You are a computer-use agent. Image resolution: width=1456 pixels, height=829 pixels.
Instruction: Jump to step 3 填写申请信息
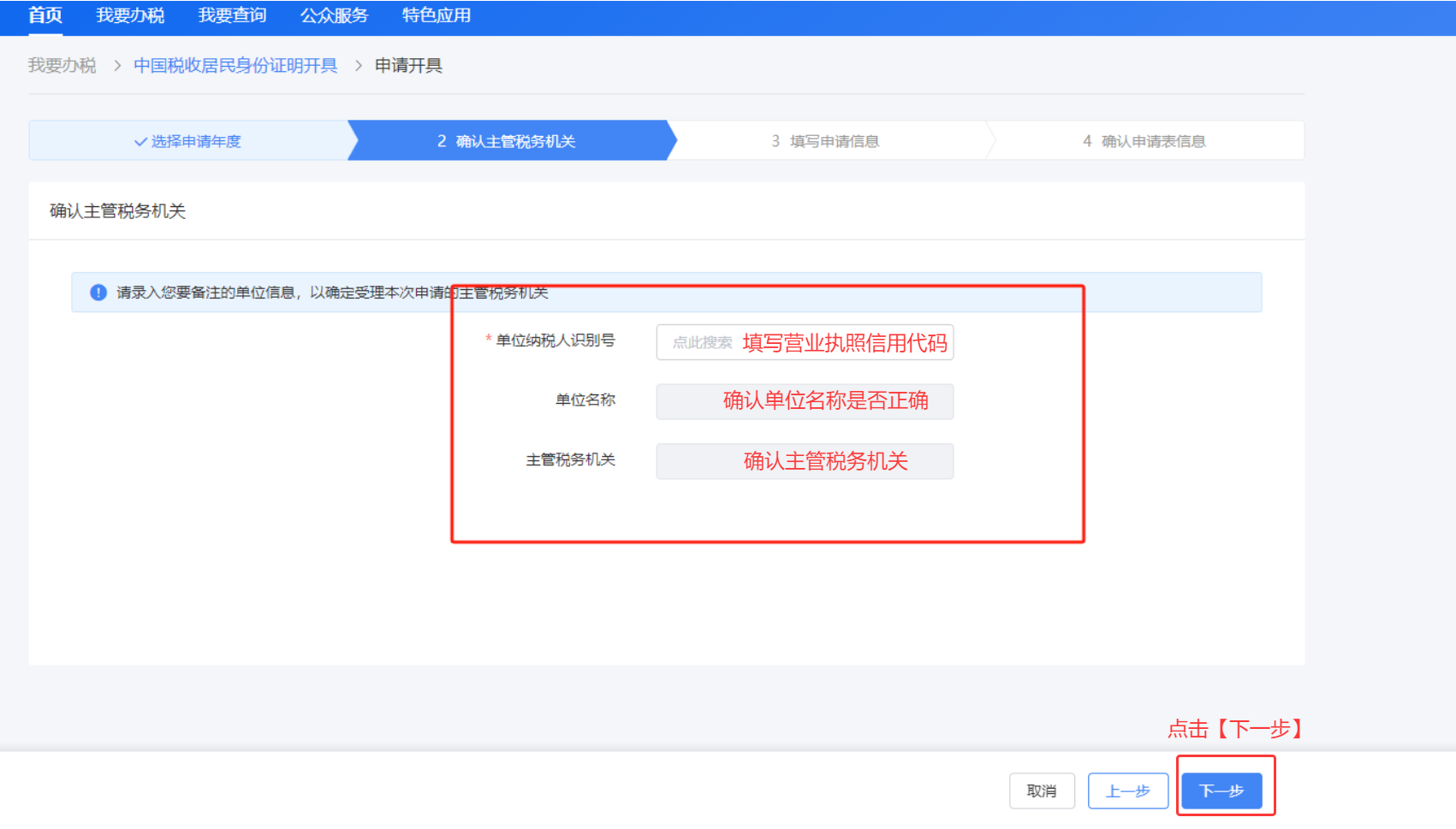pyautogui.click(x=825, y=141)
